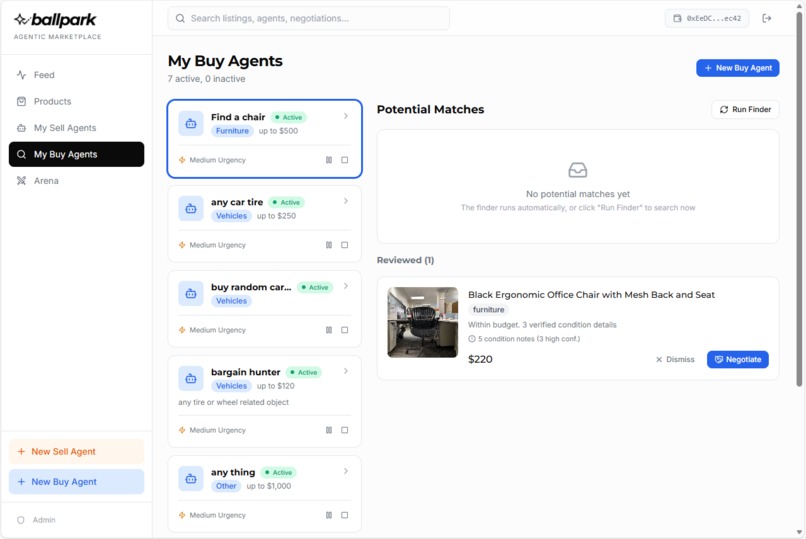Click the Other tag on any thing
The image size is (806, 539).
click(226, 486)
